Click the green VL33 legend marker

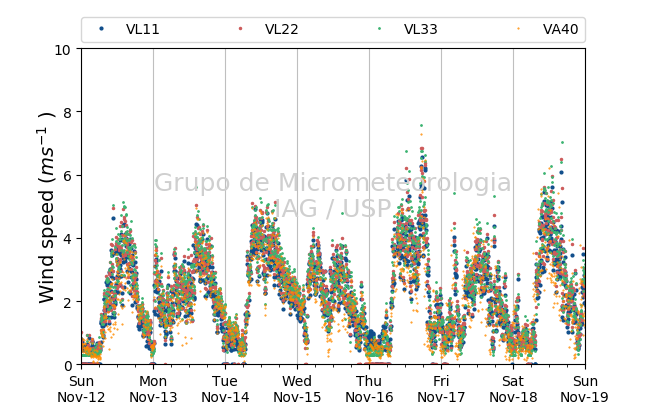point(380,29)
